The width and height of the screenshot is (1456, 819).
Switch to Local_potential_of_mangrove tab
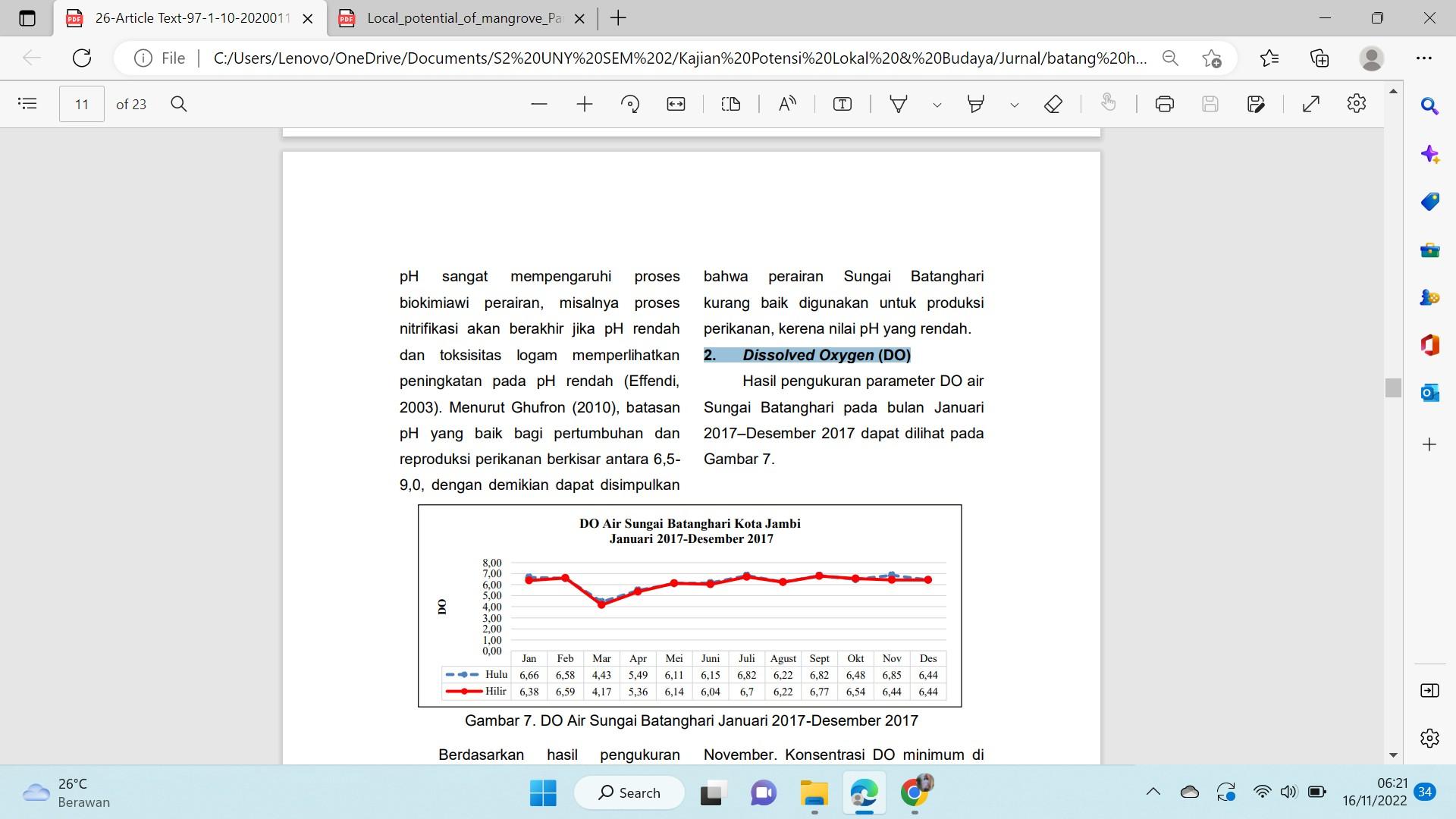point(464,18)
